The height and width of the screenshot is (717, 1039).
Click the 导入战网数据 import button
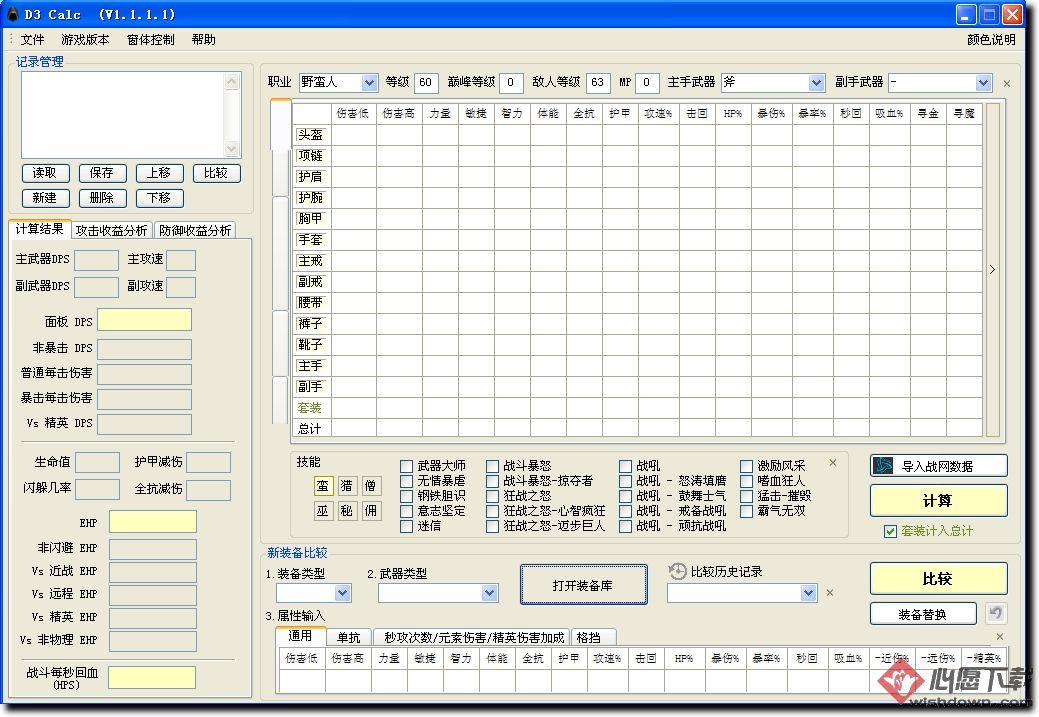(937, 466)
